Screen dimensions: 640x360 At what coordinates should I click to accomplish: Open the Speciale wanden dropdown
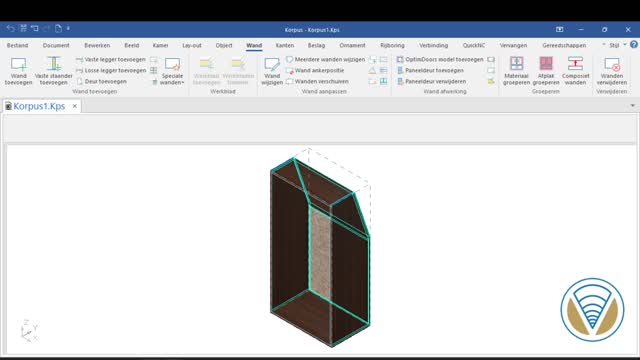pyautogui.click(x=172, y=71)
